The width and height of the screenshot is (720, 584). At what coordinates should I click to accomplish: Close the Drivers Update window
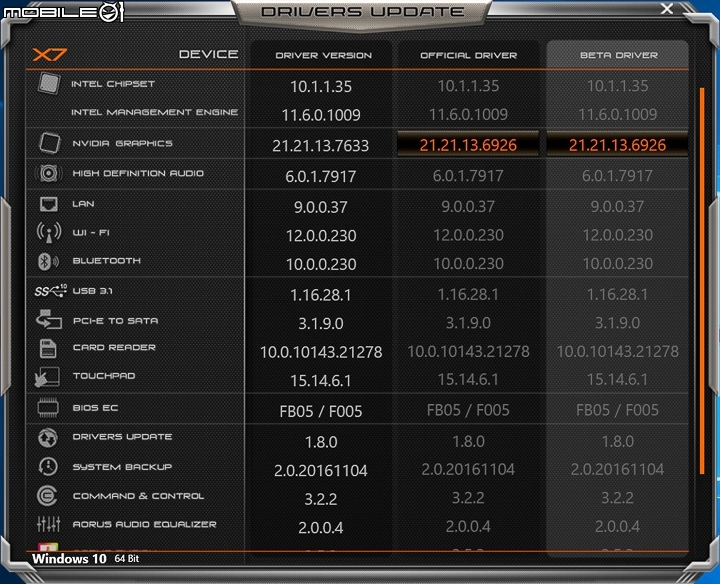[667, 9]
